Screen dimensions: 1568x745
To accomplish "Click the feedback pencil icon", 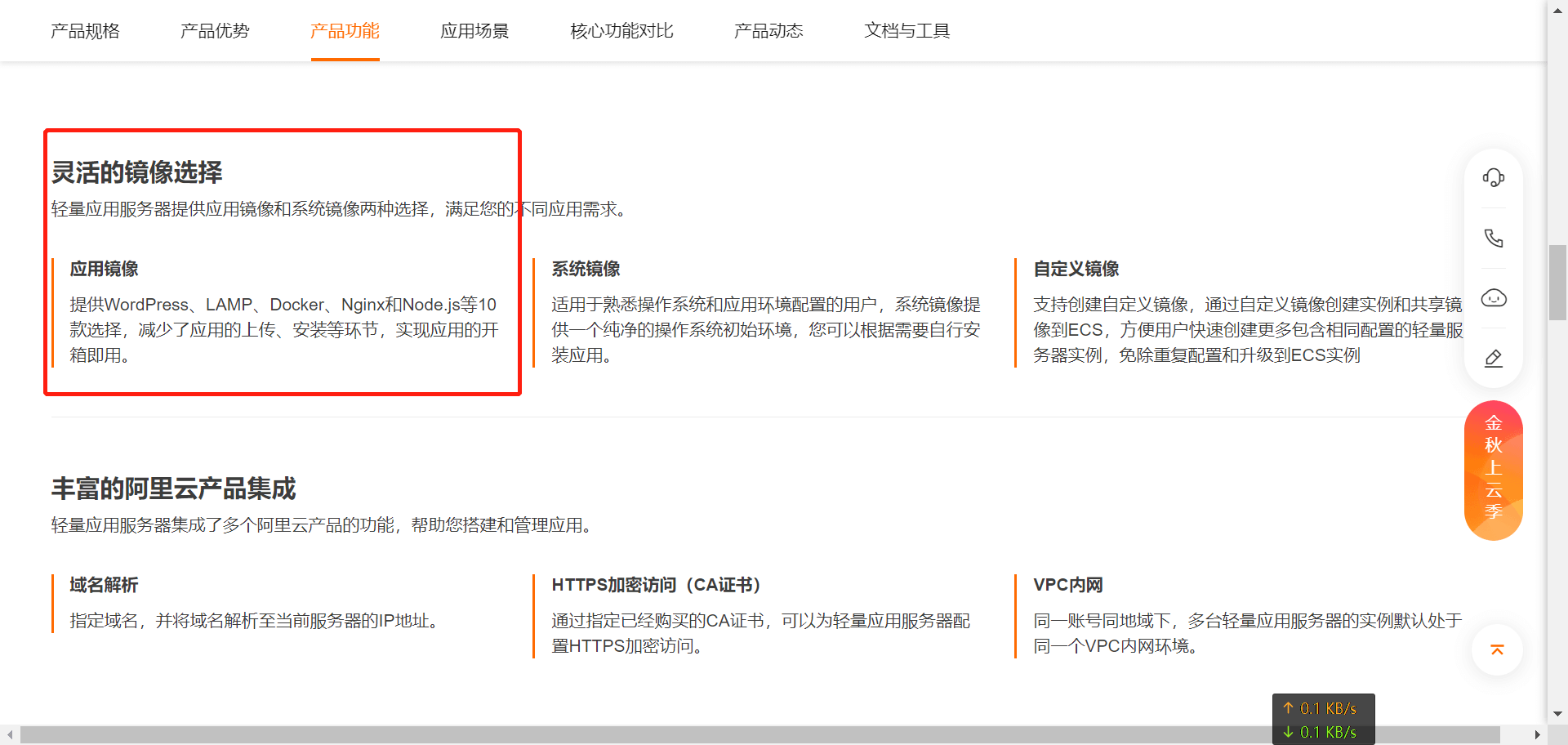I will point(1493,358).
